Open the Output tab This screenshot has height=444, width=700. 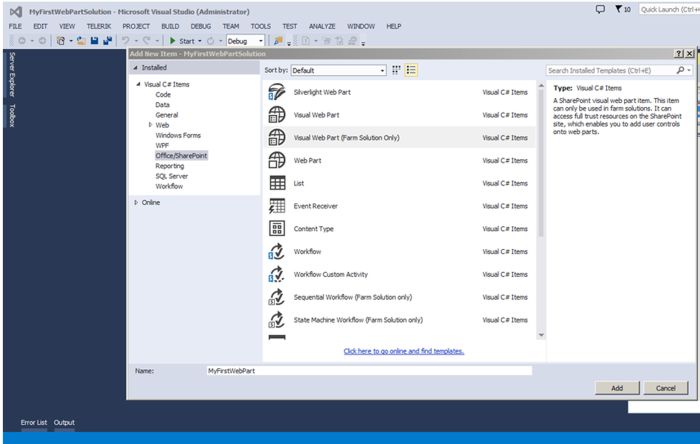tap(64, 422)
